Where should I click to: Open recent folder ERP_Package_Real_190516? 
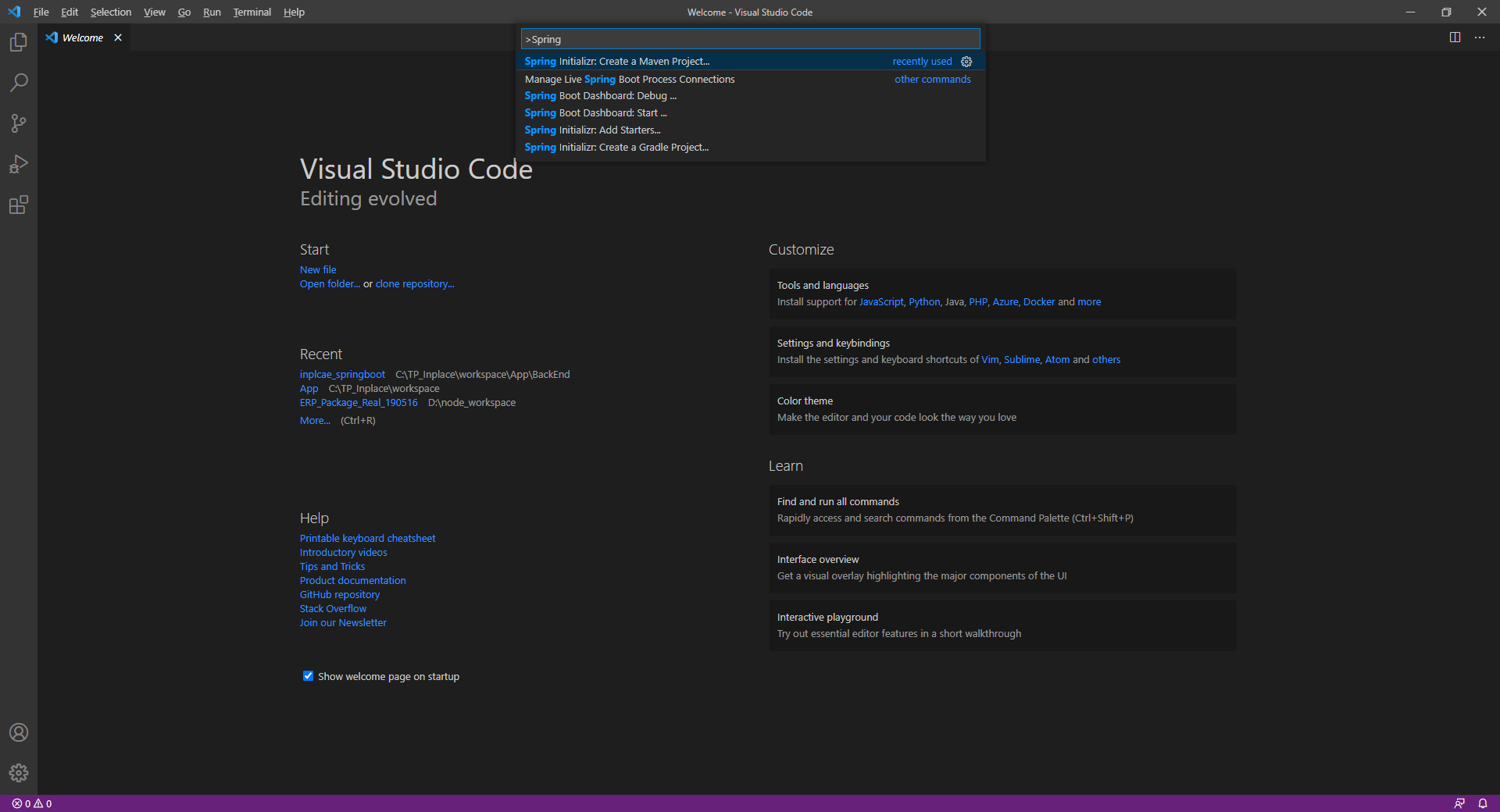(359, 403)
